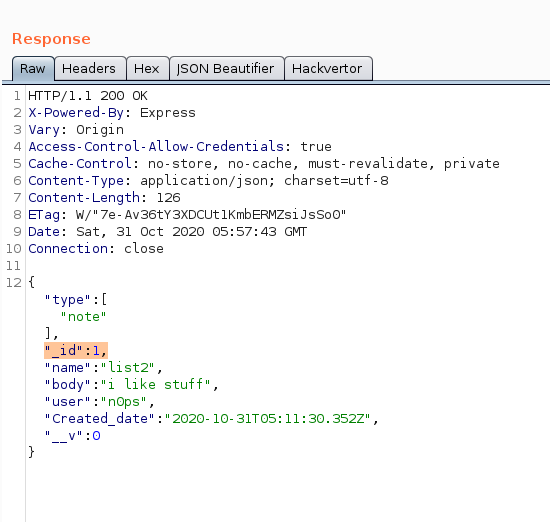Click the HTTP/1.1 200 OK status line
The height and width of the screenshot is (522, 550).
click(88, 96)
